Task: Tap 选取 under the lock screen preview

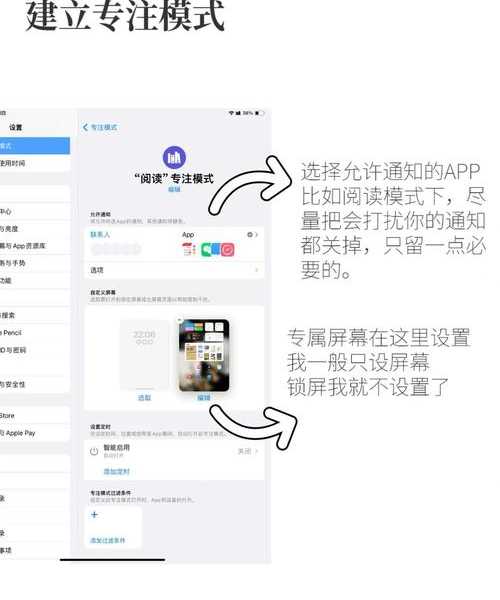Action: coord(144,398)
